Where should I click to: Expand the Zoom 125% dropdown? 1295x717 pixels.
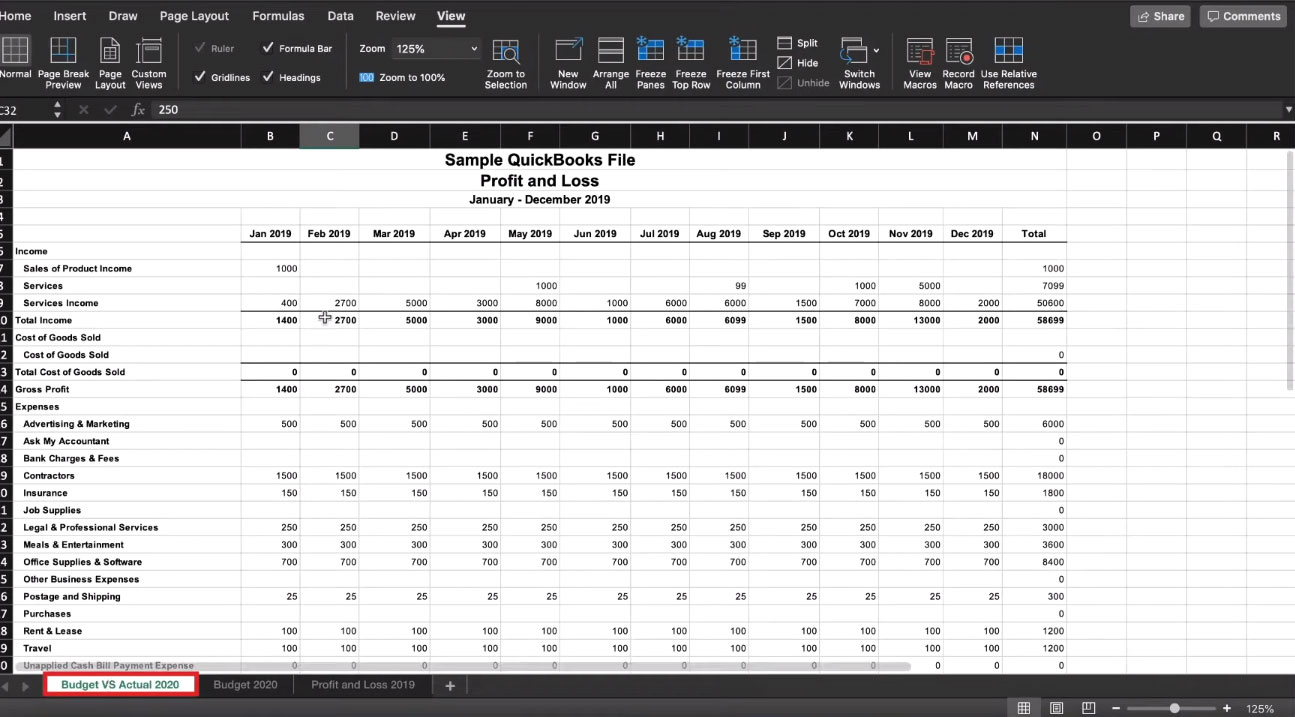pyautogui.click(x=473, y=48)
